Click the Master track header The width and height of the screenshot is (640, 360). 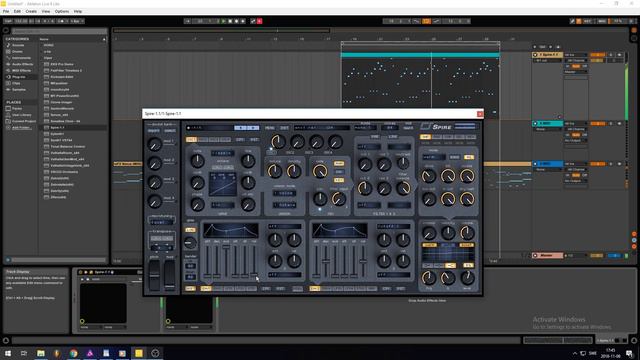click(547, 256)
